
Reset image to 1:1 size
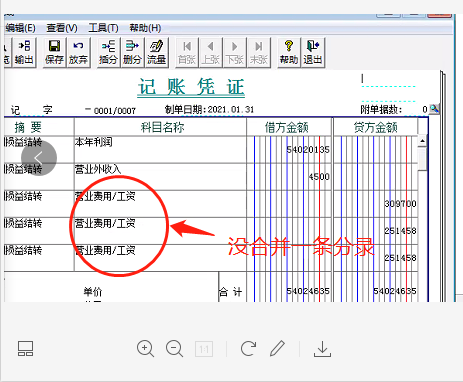204,349
